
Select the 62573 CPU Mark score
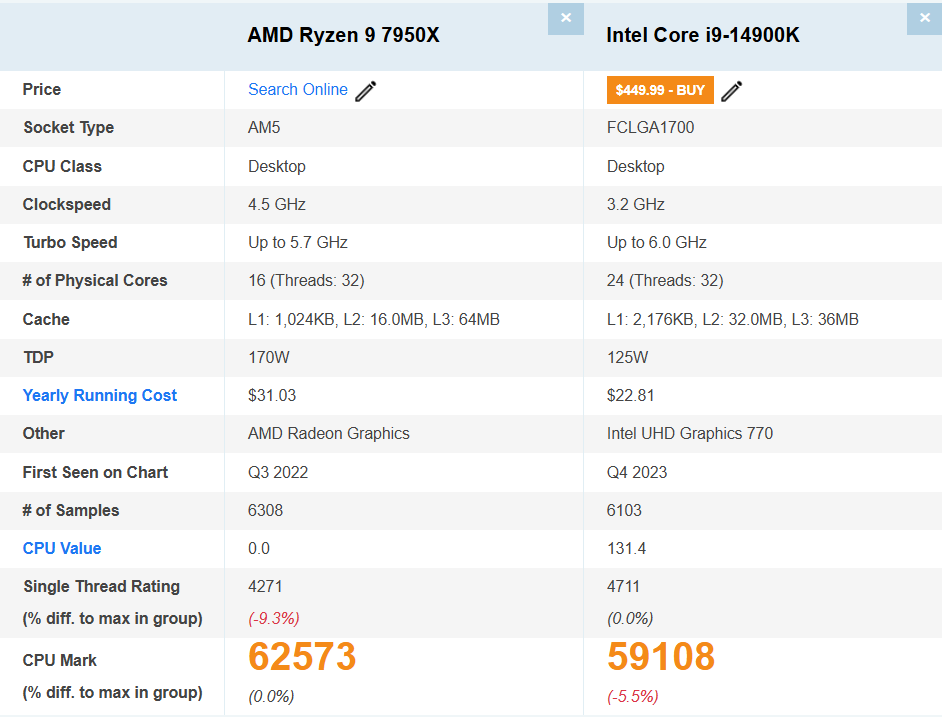[302, 656]
